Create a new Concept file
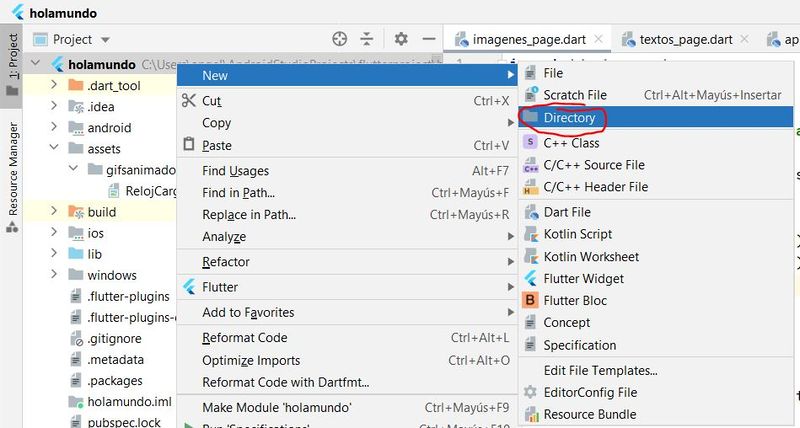Viewport: 800px width, 428px height. click(656, 322)
